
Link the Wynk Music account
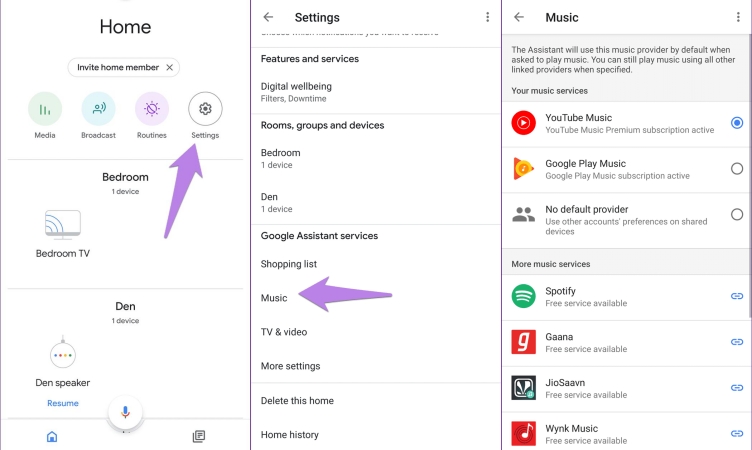click(737, 434)
